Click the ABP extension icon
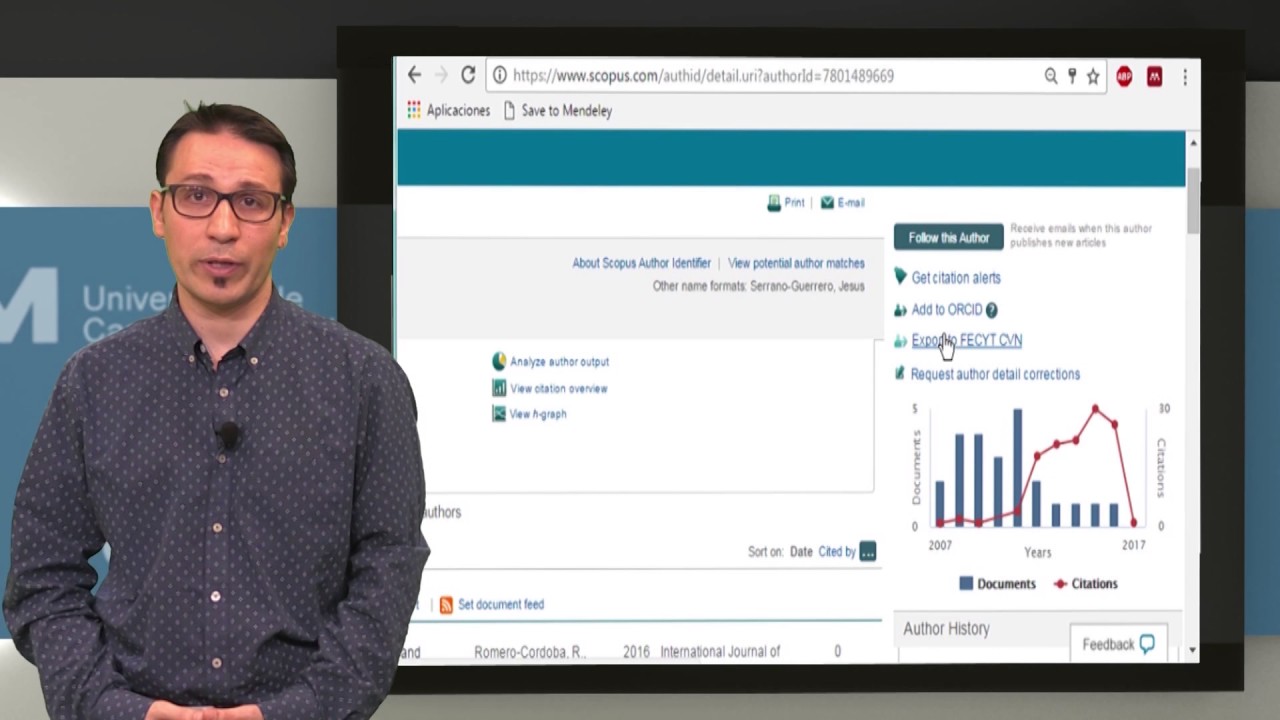1280x720 pixels. click(1124, 76)
